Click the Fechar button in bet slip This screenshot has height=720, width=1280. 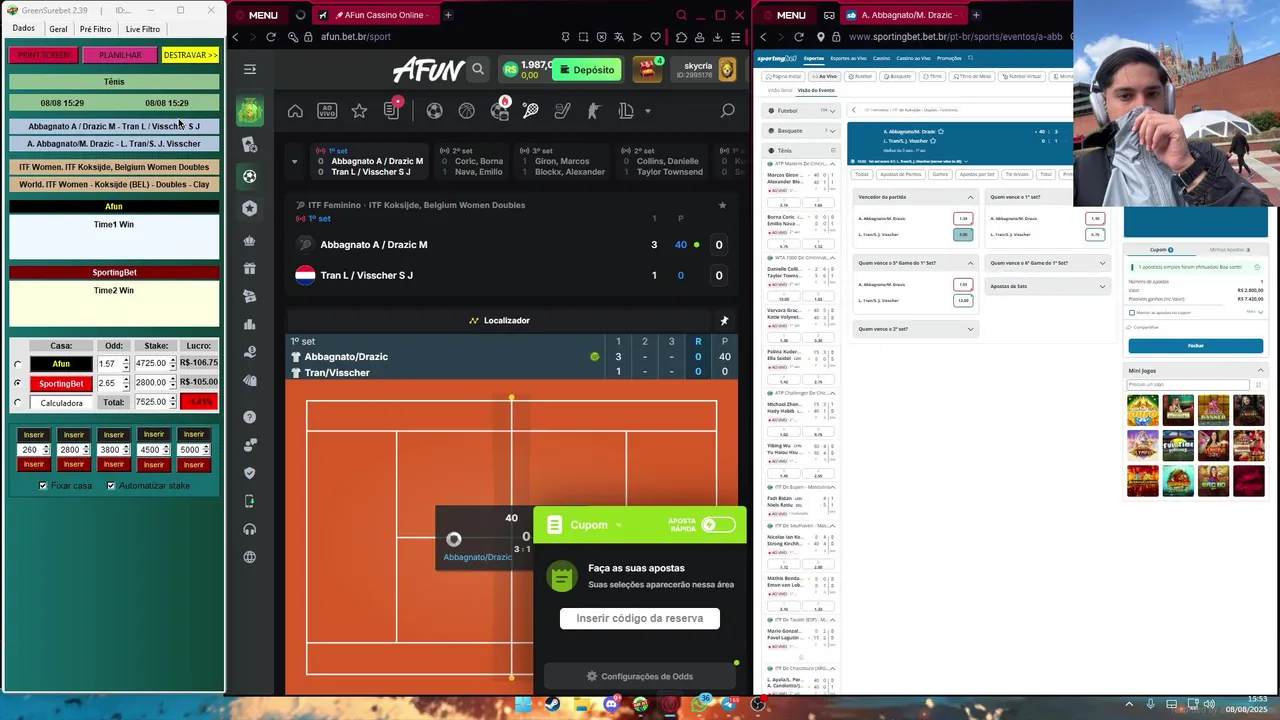[x=1196, y=346]
